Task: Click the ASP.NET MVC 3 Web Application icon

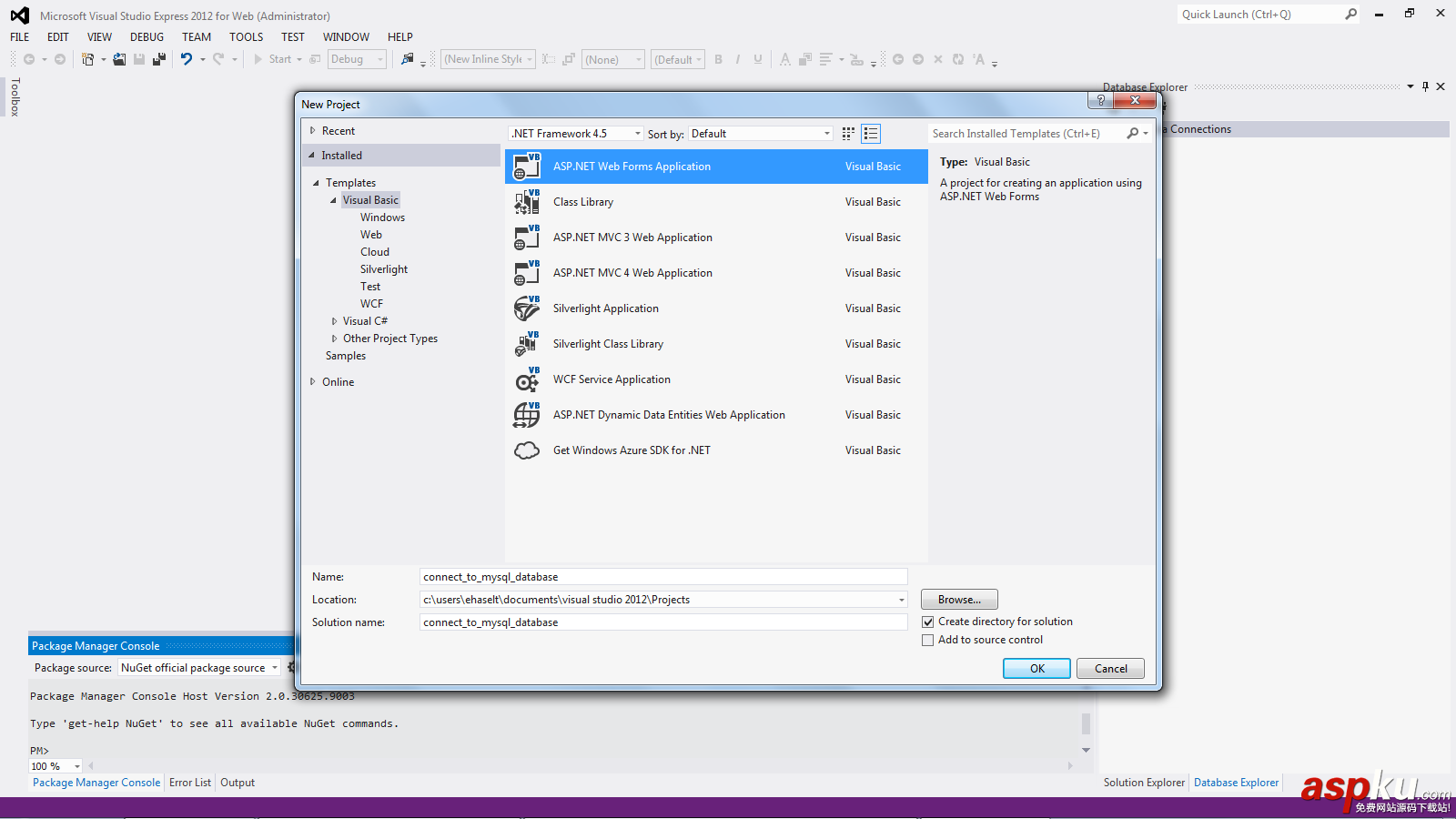Action: pyautogui.click(x=527, y=238)
